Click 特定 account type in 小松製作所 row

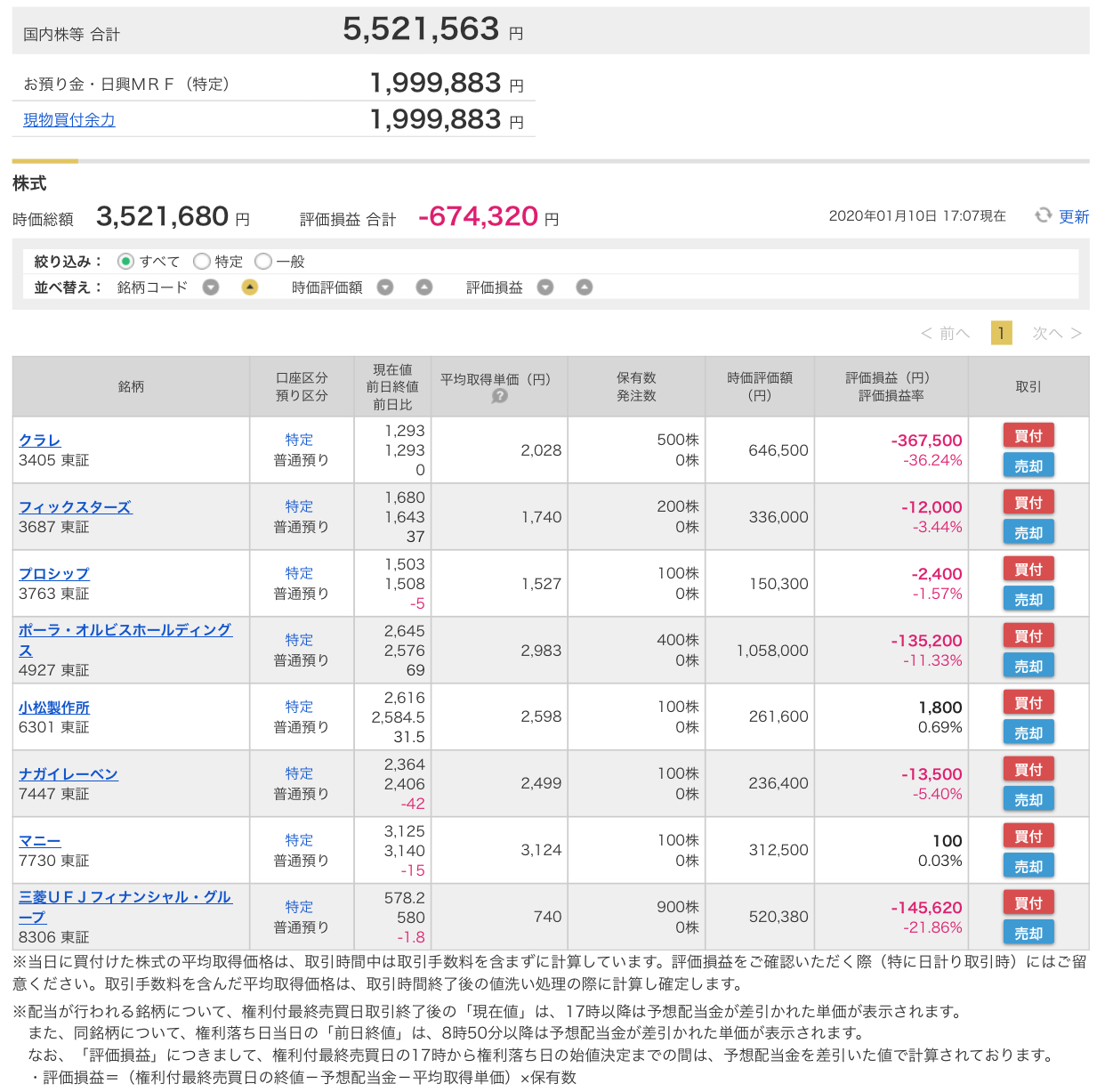300,707
